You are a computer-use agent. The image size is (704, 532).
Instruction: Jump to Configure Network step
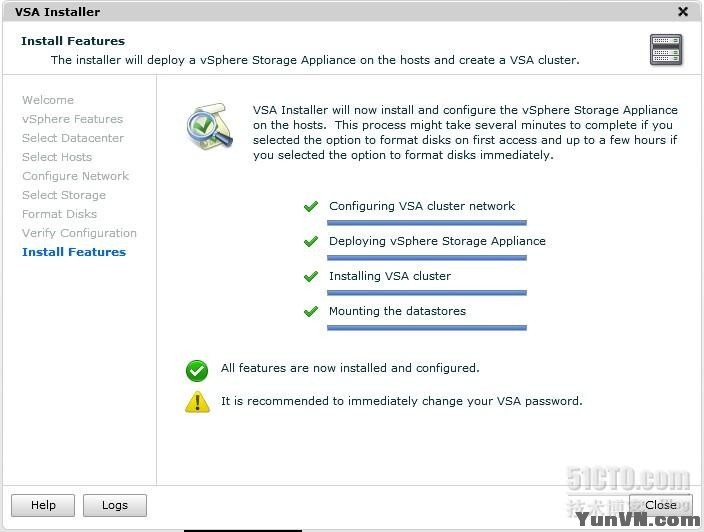[x=76, y=176]
